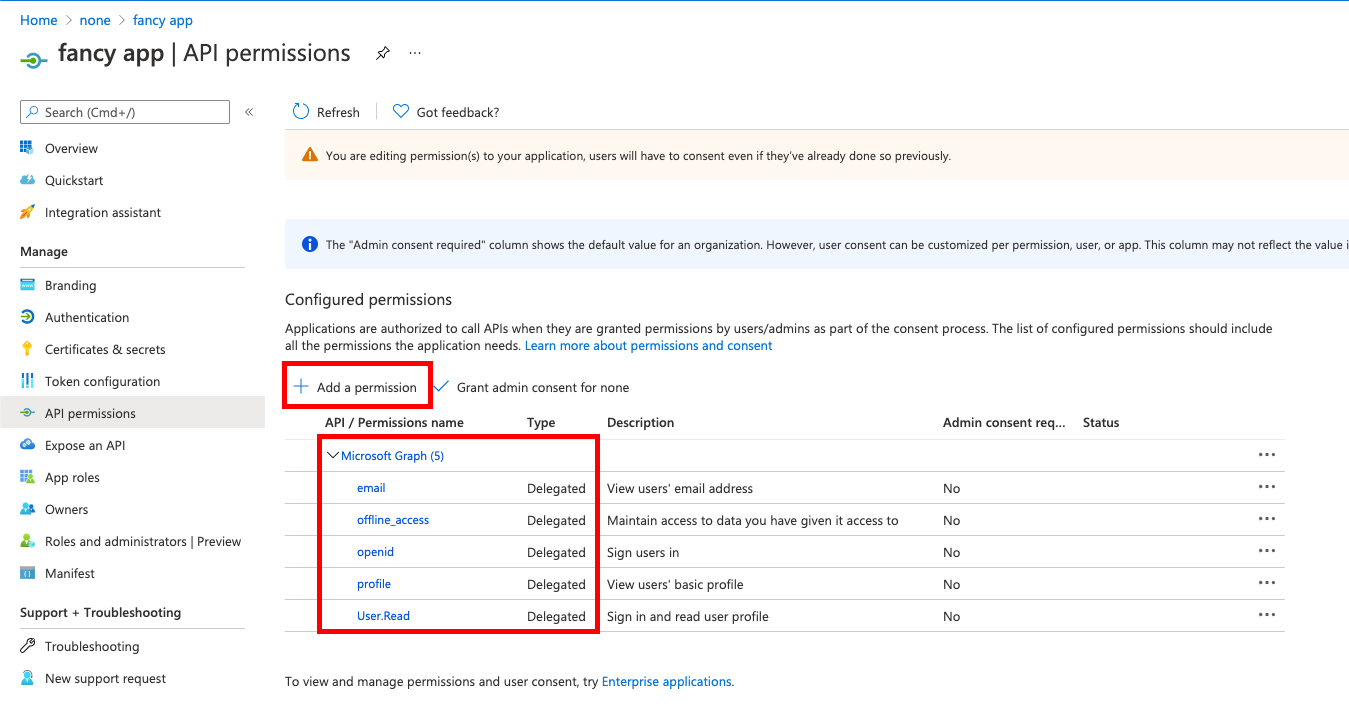Viewport: 1349px width, 709px height.
Task: Open the Owners page
Action: coord(64,509)
